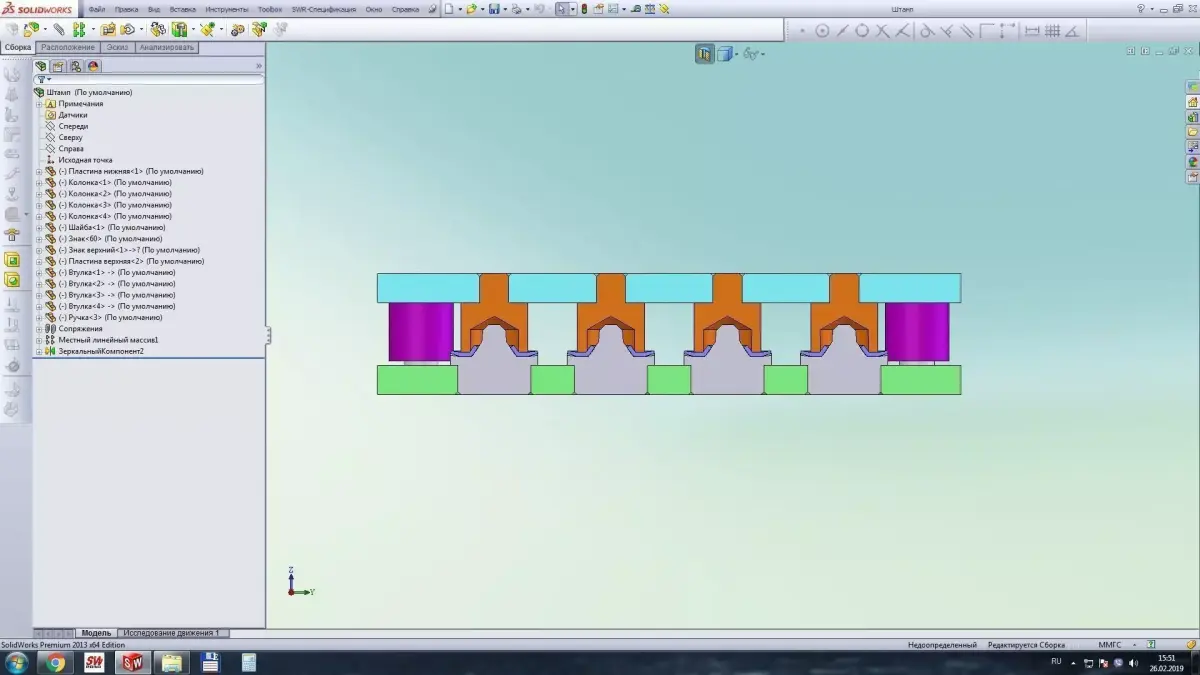Screen dimensions: 1200x675
Task: Click the Open file folder icon
Action: [471, 9]
